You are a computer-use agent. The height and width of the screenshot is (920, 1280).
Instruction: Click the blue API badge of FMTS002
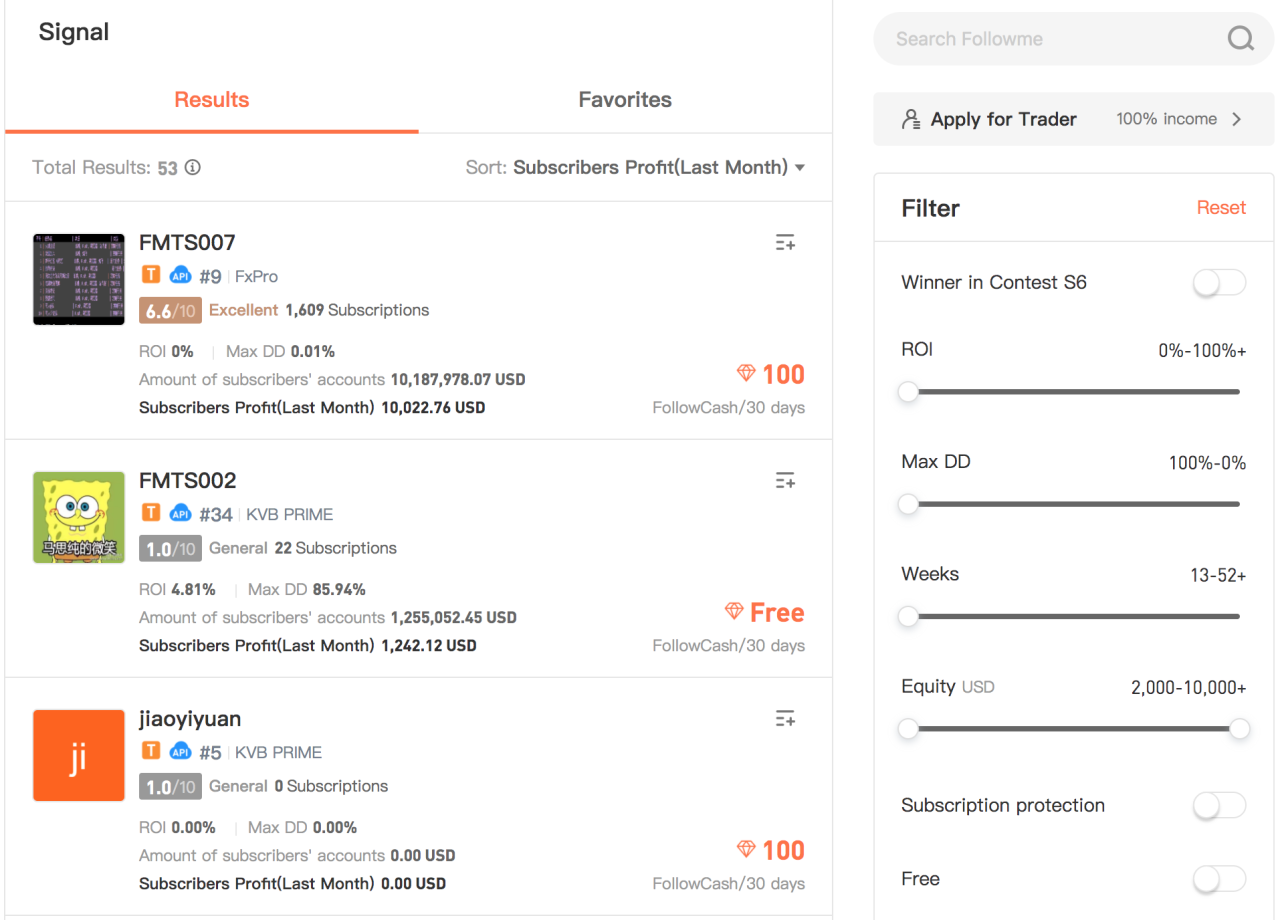180,514
